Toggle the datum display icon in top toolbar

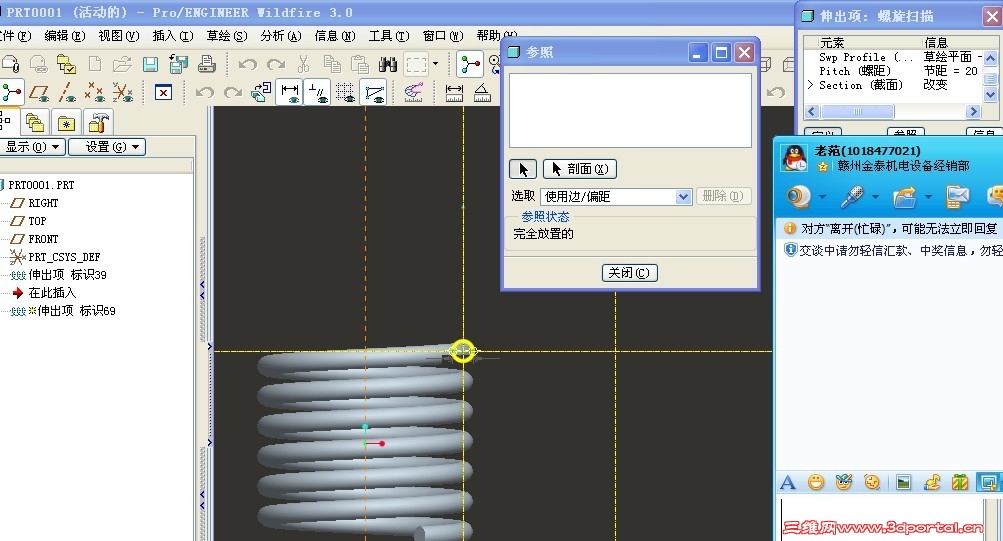tap(470, 64)
